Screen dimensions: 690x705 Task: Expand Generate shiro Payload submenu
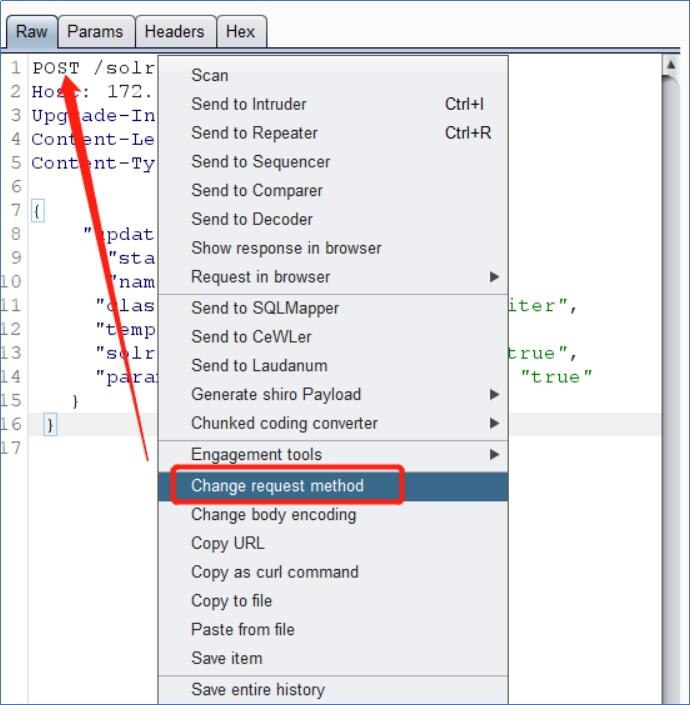333,394
